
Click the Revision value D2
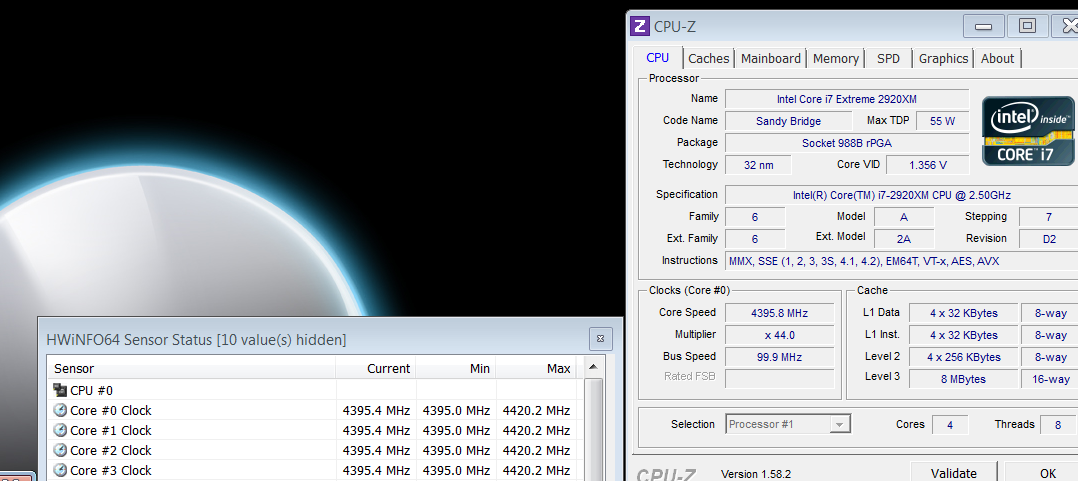tap(1048, 239)
